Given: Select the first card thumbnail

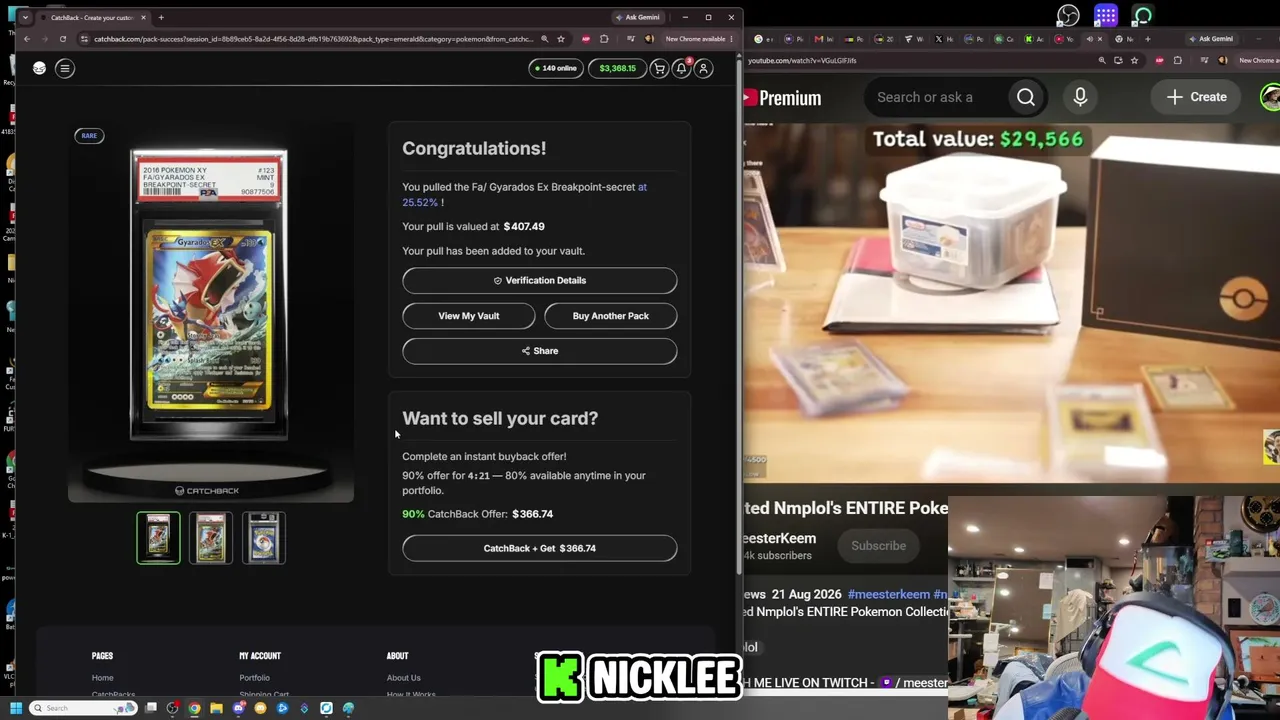Looking at the screenshot, I should point(158,538).
